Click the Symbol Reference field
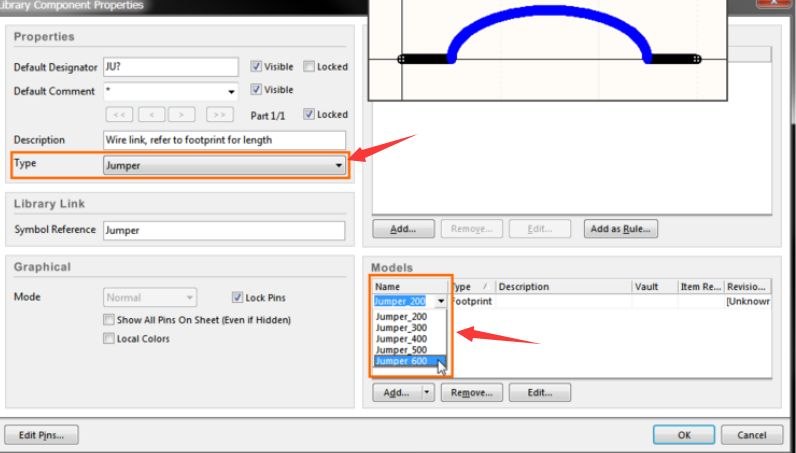Image resolution: width=796 pixels, height=453 pixels. [x=224, y=231]
